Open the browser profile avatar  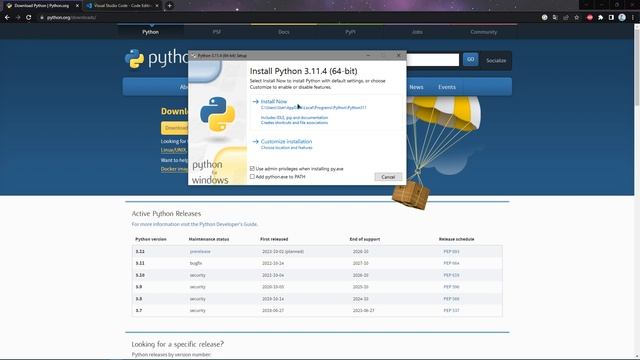point(622,18)
